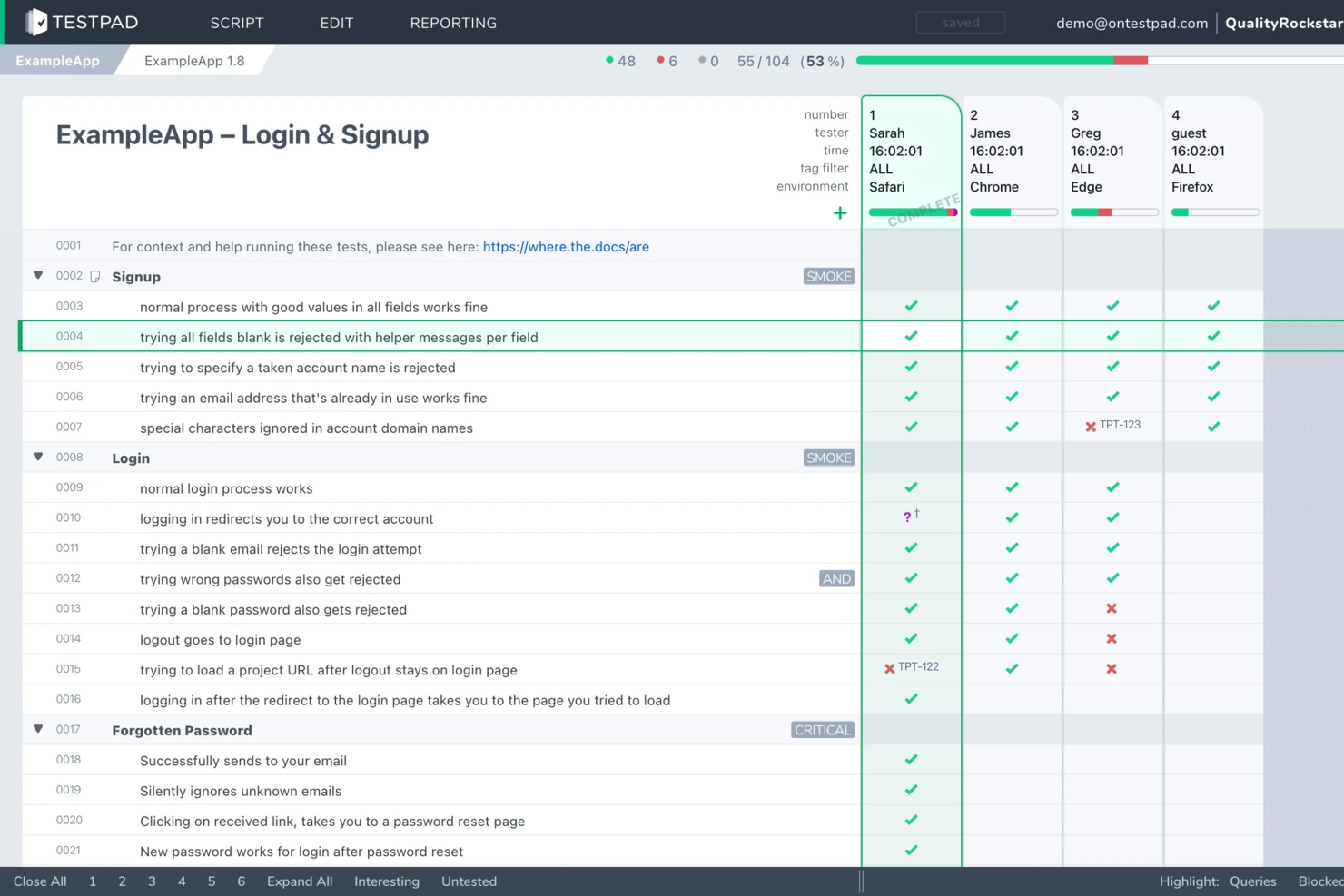
Task: Toggle the Queries highlight in the bottom bar
Action: tap(1252, 881)
